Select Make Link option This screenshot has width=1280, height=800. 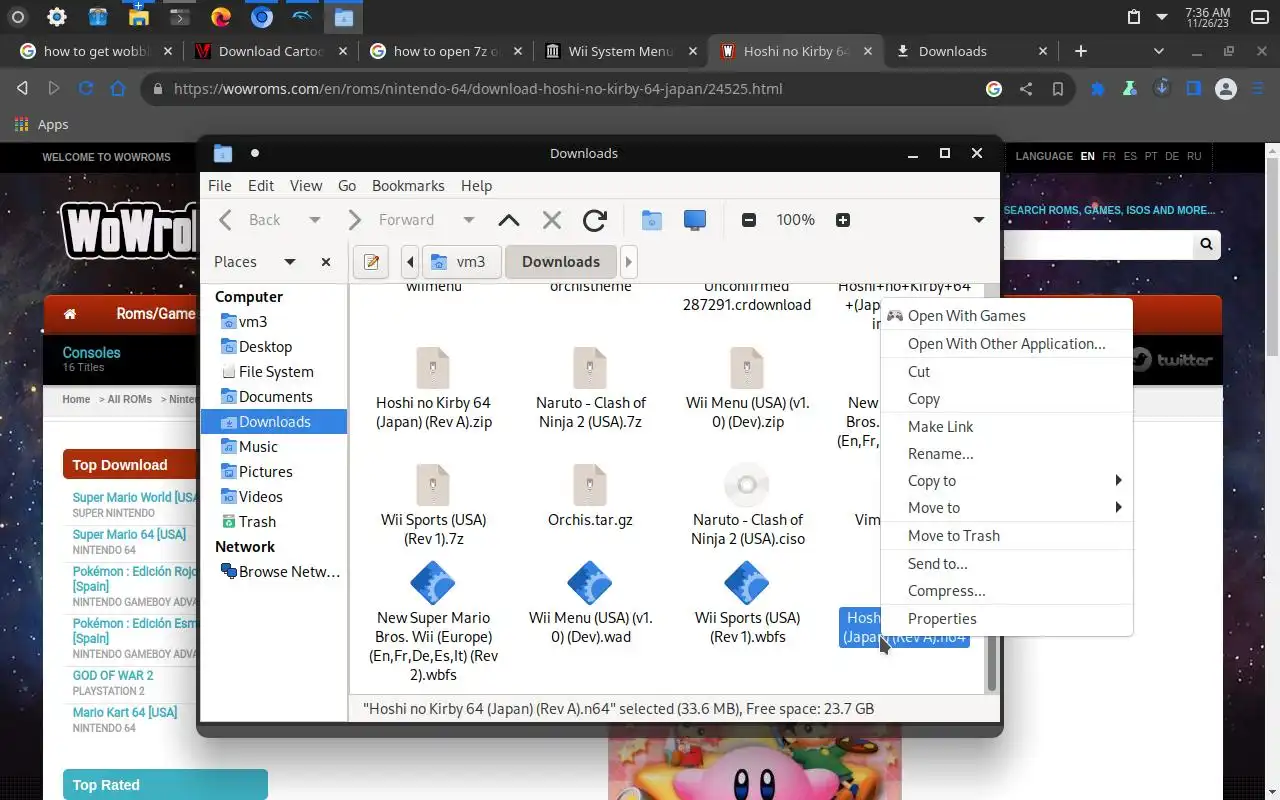(1006, 427)
